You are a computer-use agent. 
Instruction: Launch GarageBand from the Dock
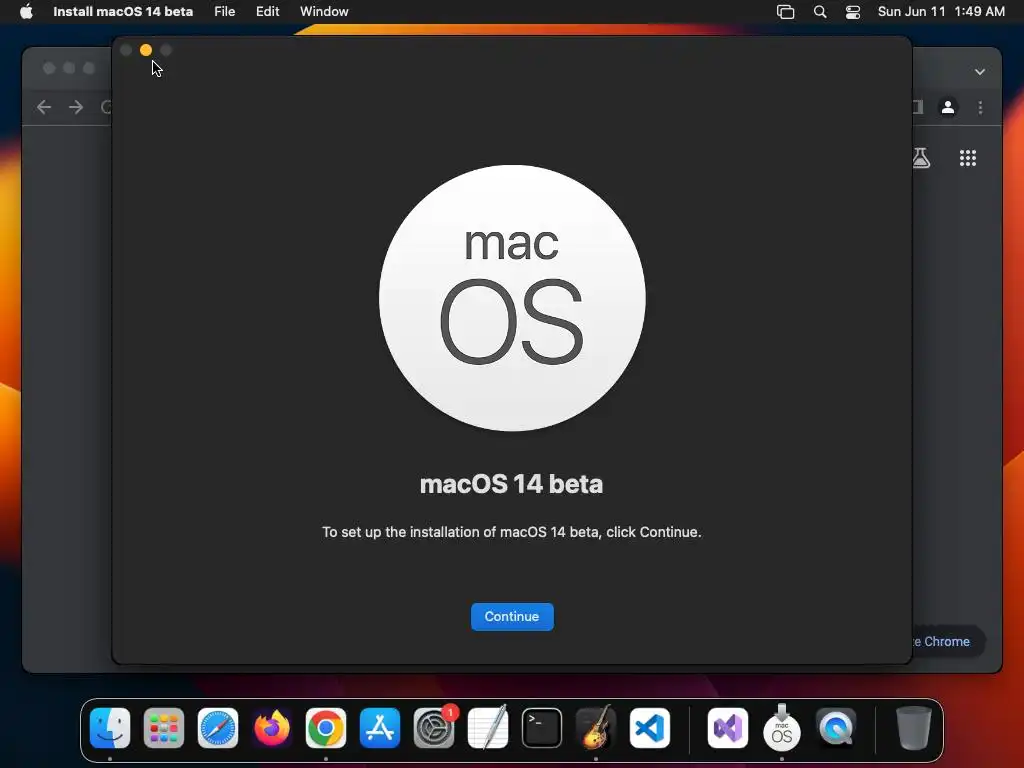596,728
